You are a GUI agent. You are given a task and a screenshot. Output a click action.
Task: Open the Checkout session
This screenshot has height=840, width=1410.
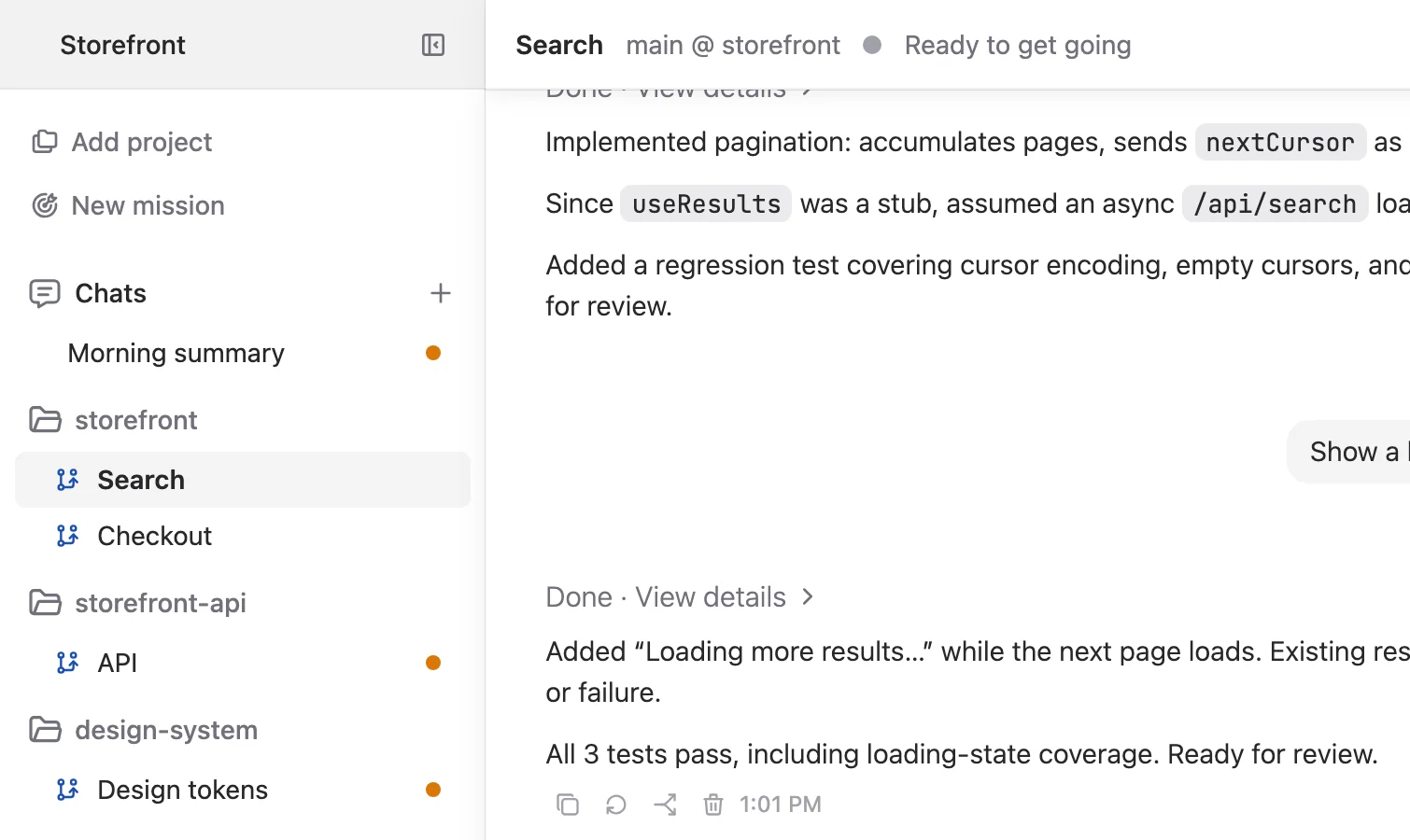243,536
